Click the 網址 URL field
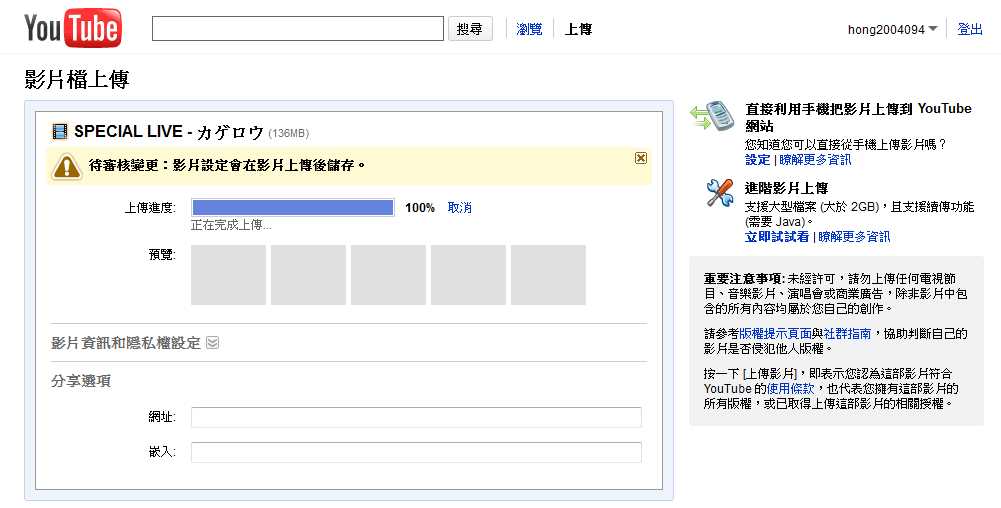 416,417
